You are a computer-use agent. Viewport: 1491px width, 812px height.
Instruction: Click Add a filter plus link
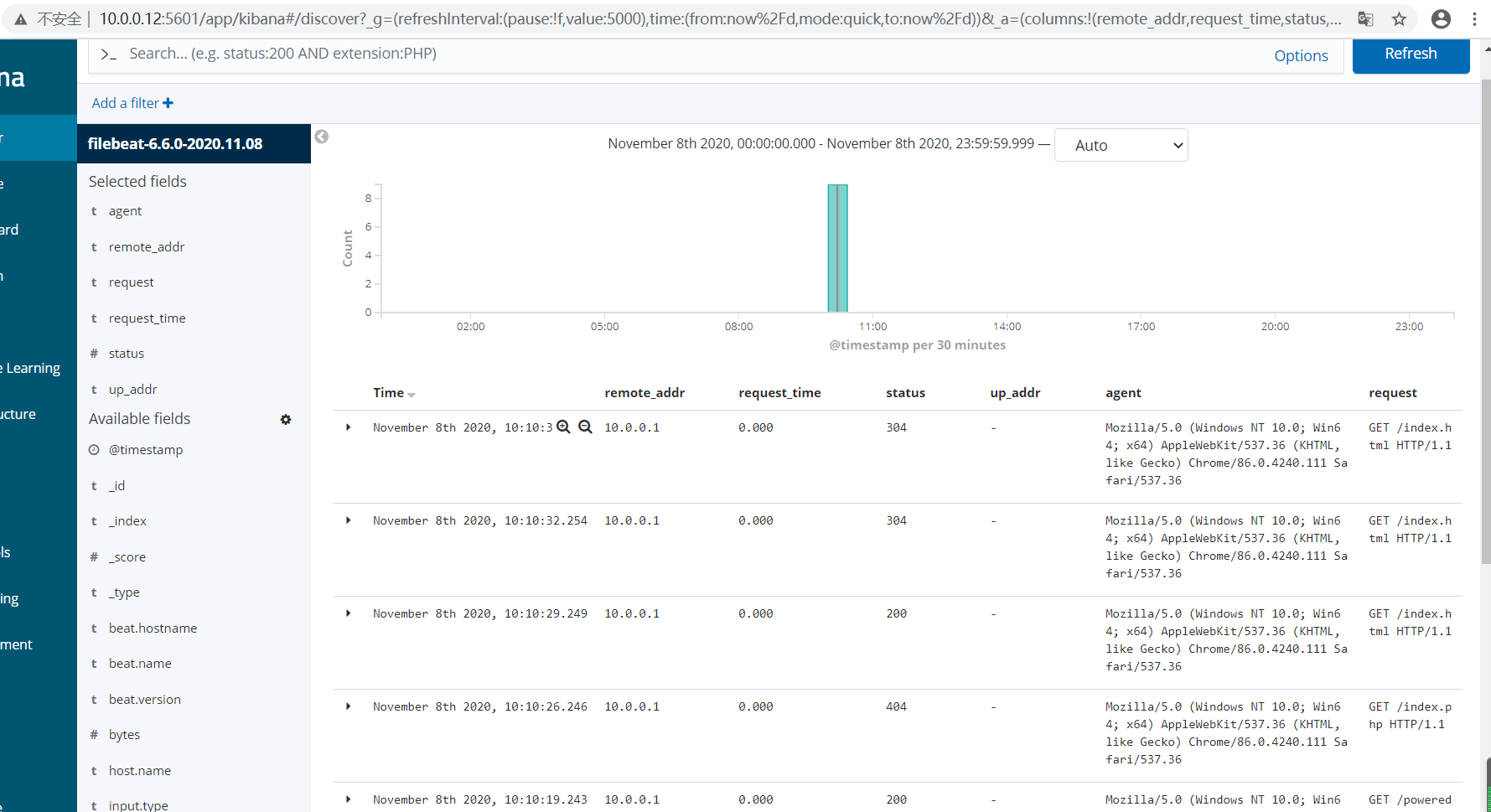132,103
